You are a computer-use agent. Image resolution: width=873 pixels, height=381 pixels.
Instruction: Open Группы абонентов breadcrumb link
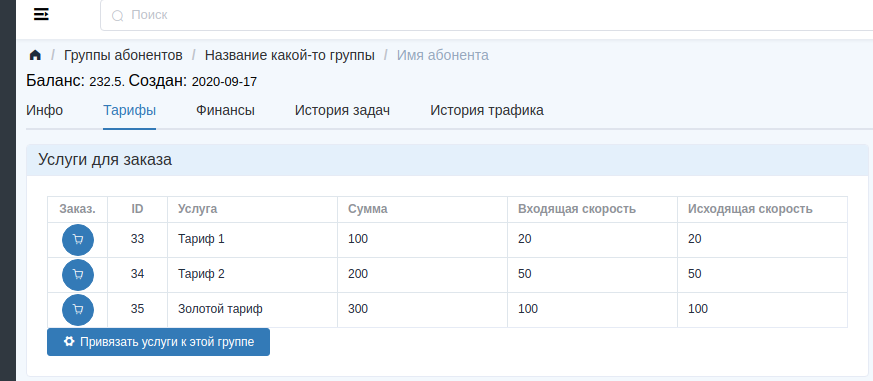click(123, 55)
